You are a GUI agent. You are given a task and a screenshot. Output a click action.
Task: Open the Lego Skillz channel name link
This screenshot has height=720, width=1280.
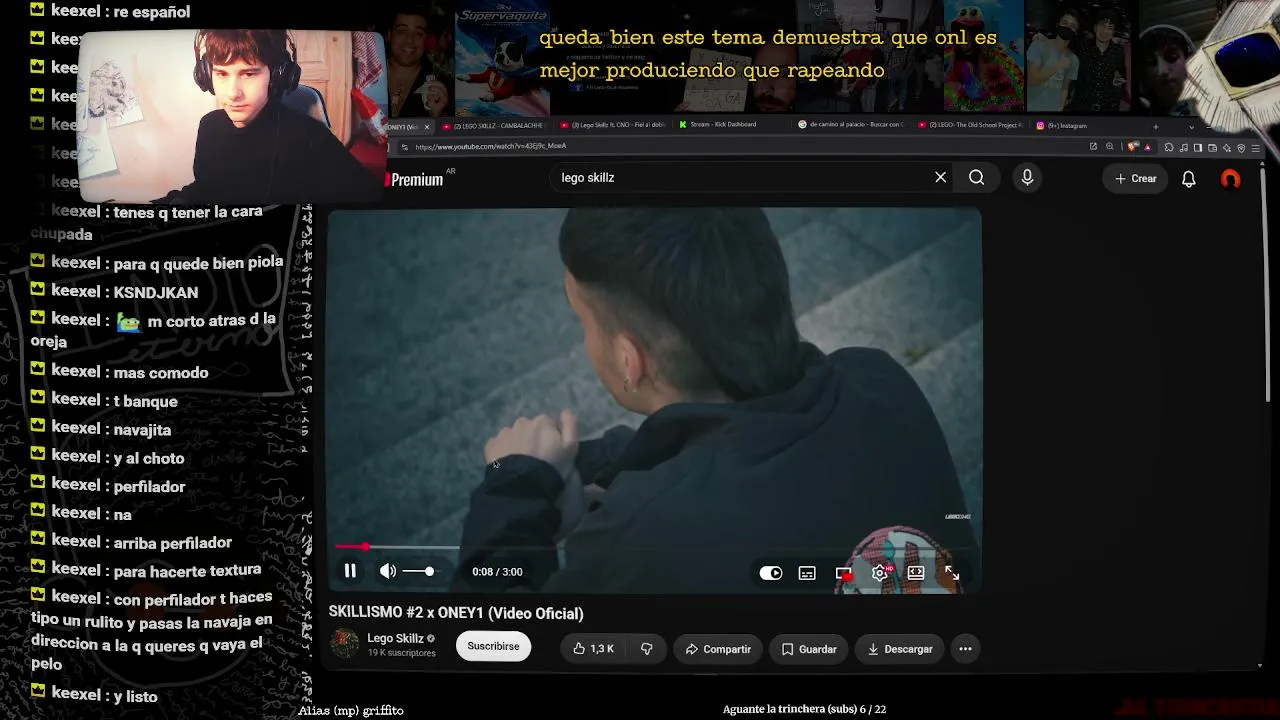[395, 638]
